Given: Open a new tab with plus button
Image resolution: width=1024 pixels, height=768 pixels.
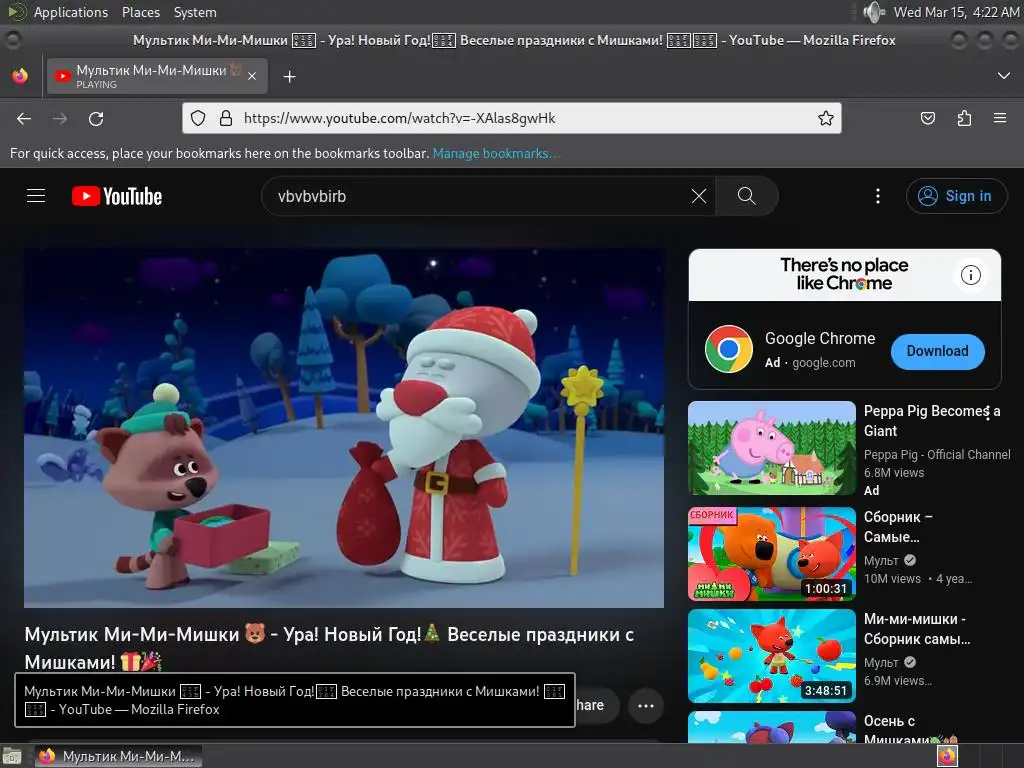Looking at the screenshot, I should coord(289,77).
